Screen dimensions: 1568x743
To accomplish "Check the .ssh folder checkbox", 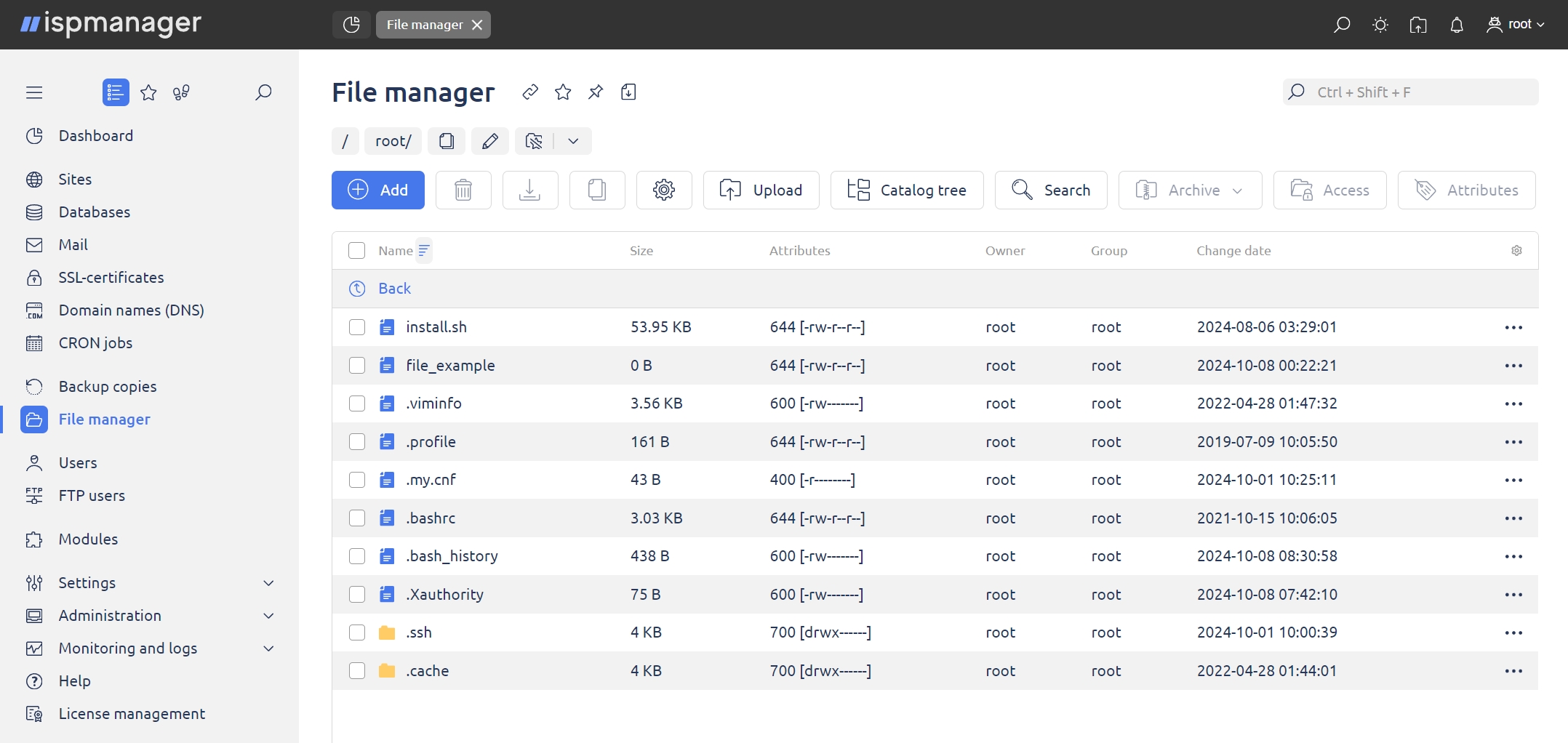I will [x=357, y=632].
